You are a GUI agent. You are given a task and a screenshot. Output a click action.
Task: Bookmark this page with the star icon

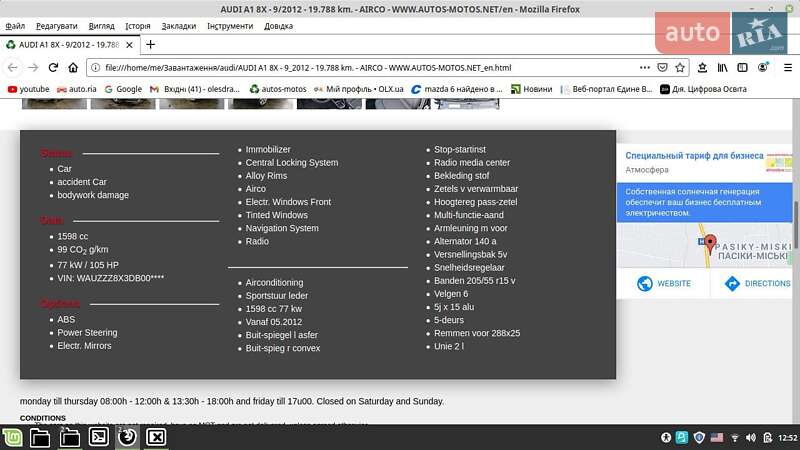point(681,67)
